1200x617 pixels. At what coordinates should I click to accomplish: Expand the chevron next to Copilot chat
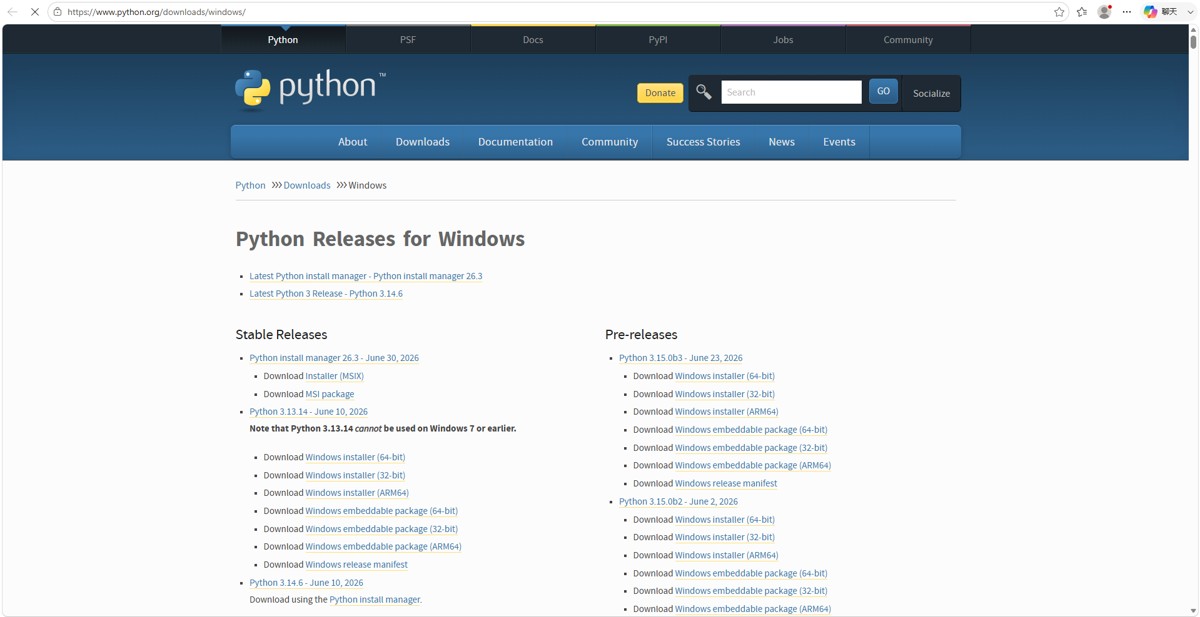[1190, 12]
